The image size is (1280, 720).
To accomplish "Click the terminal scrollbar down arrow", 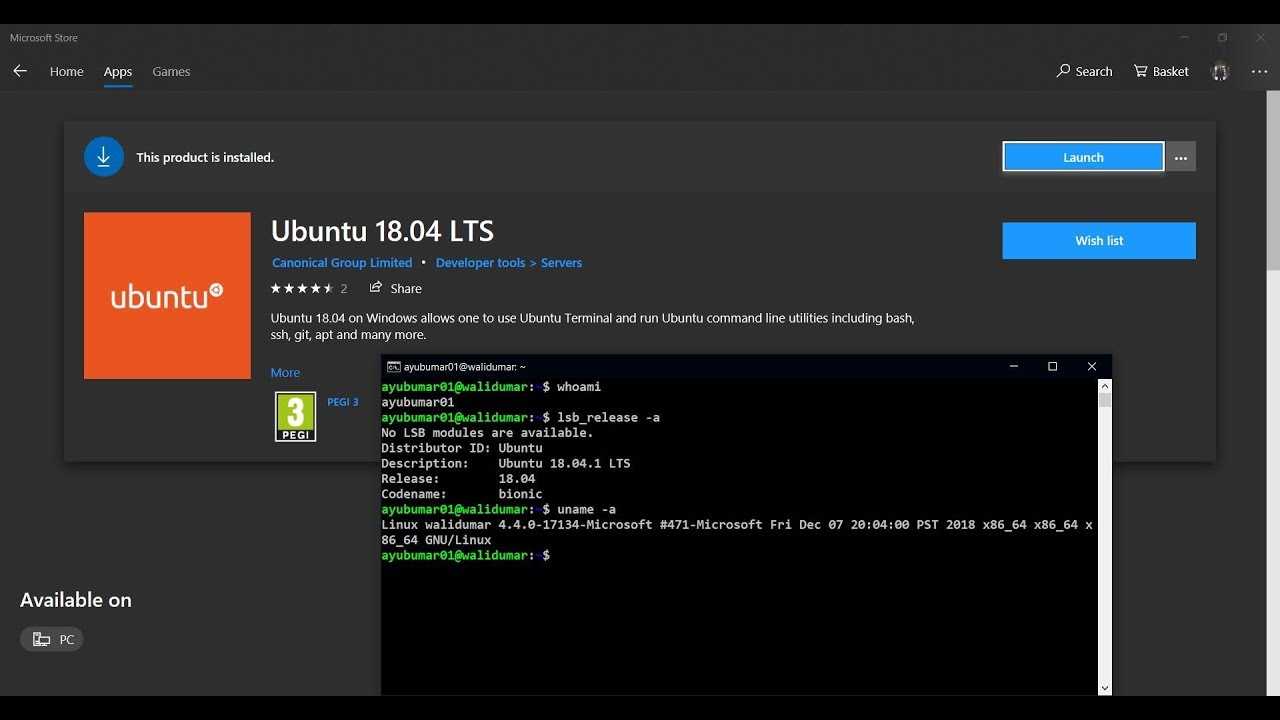I will tap(1105, 688).
